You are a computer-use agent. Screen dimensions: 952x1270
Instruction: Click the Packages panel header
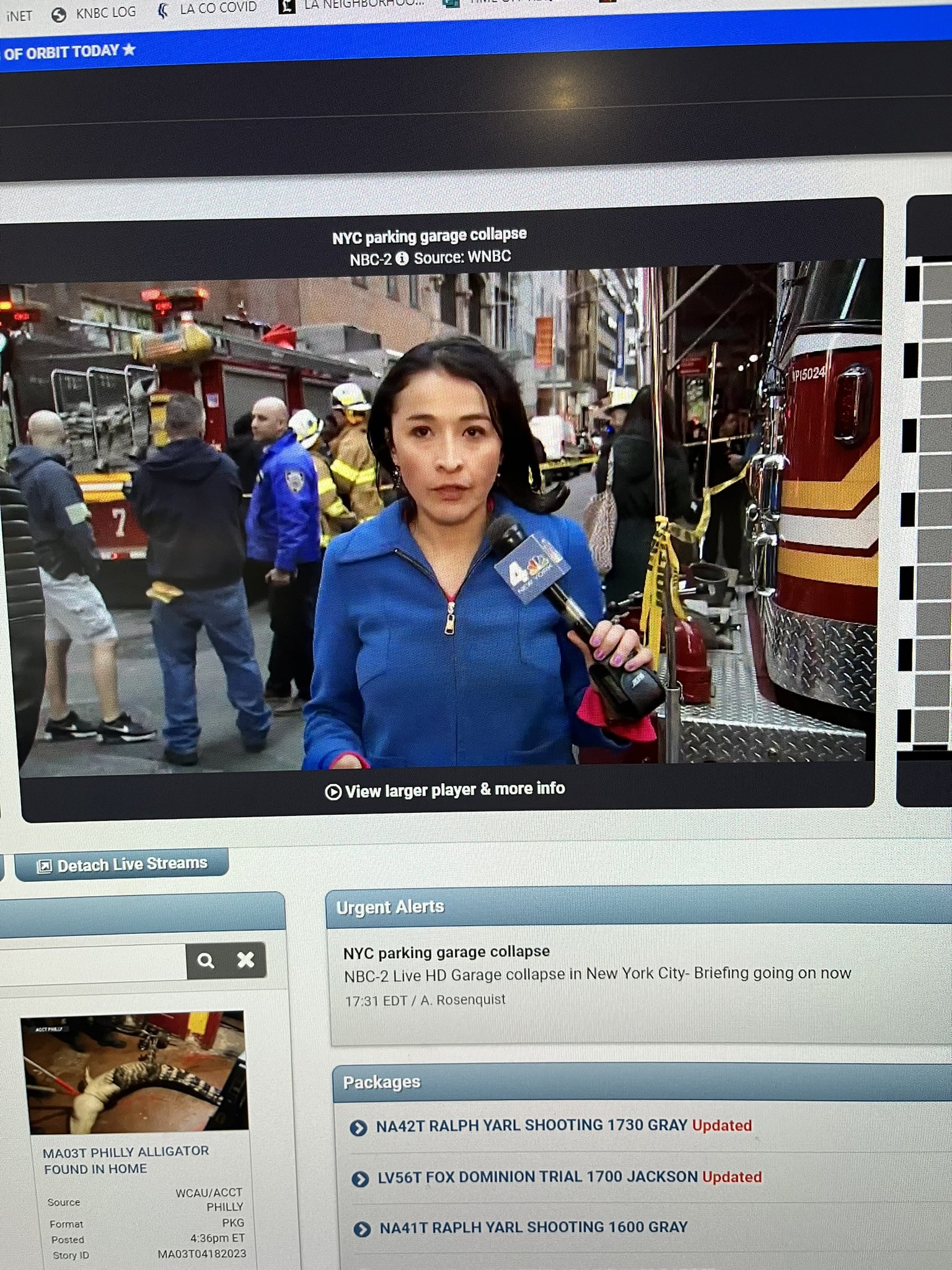pyautogui.click(x=641, y=1082)
